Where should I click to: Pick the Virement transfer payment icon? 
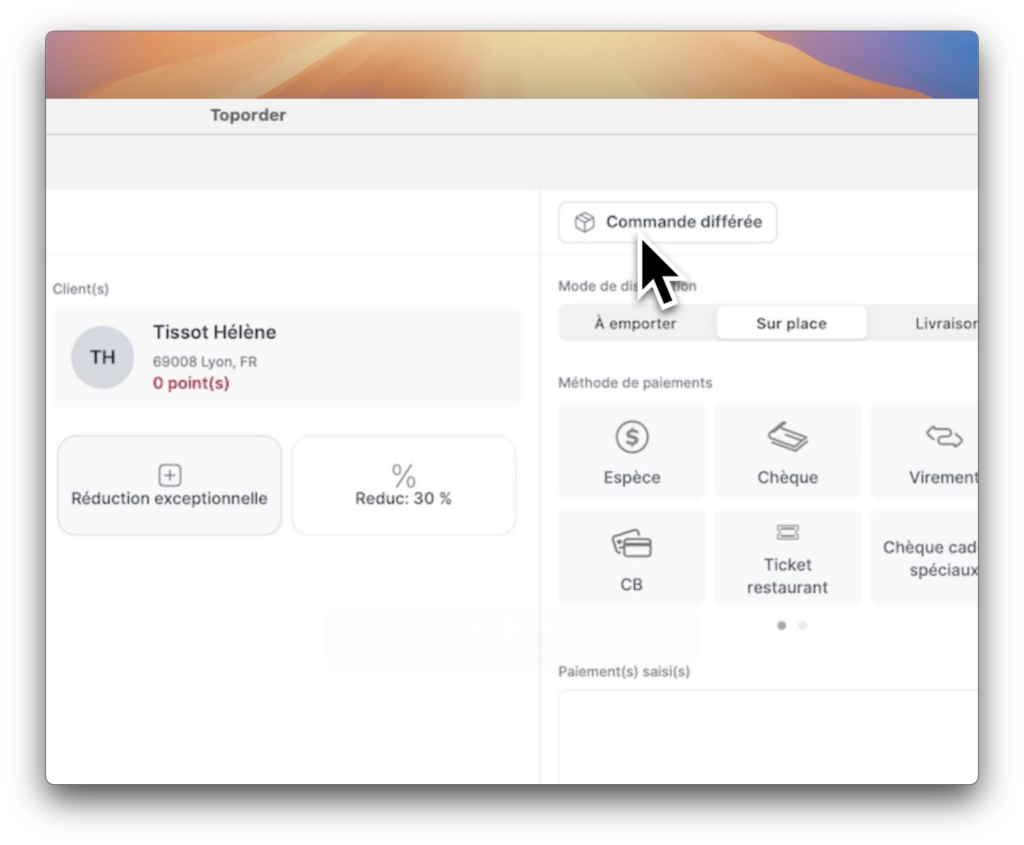[942, 437]
